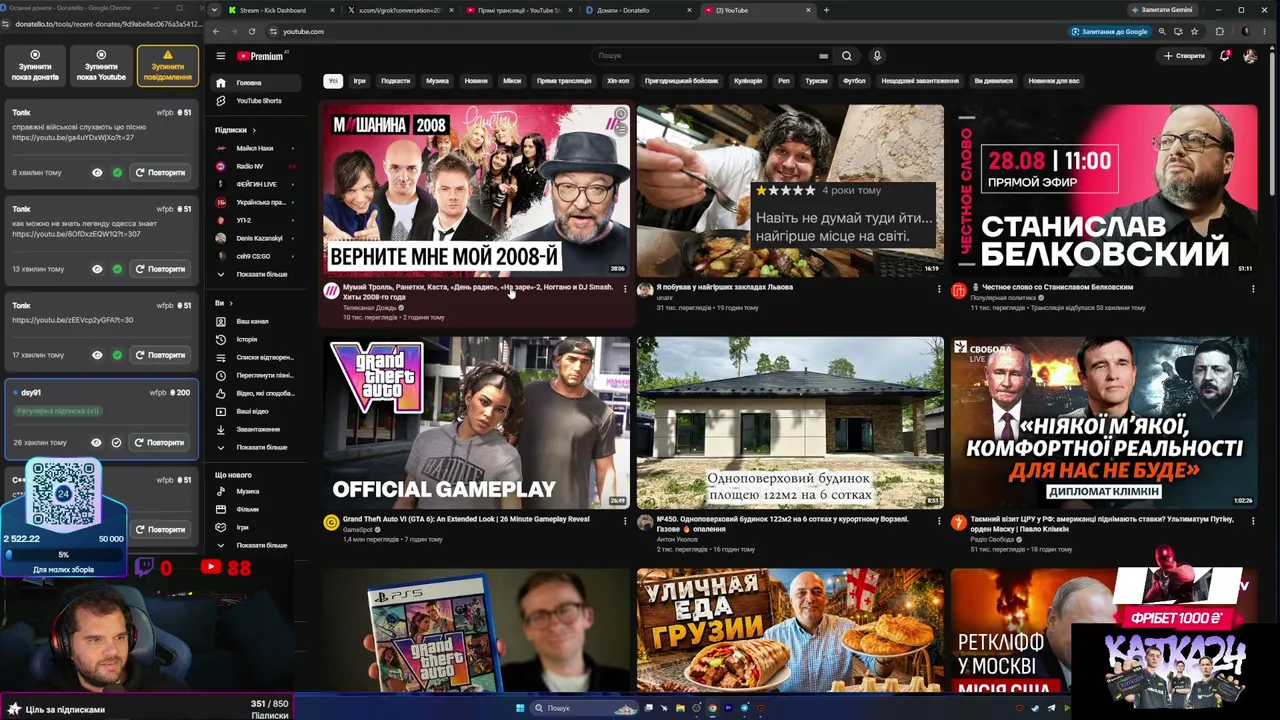1280x720 pixels.
Task: Open a new browser tab
Action: (826, 10)
